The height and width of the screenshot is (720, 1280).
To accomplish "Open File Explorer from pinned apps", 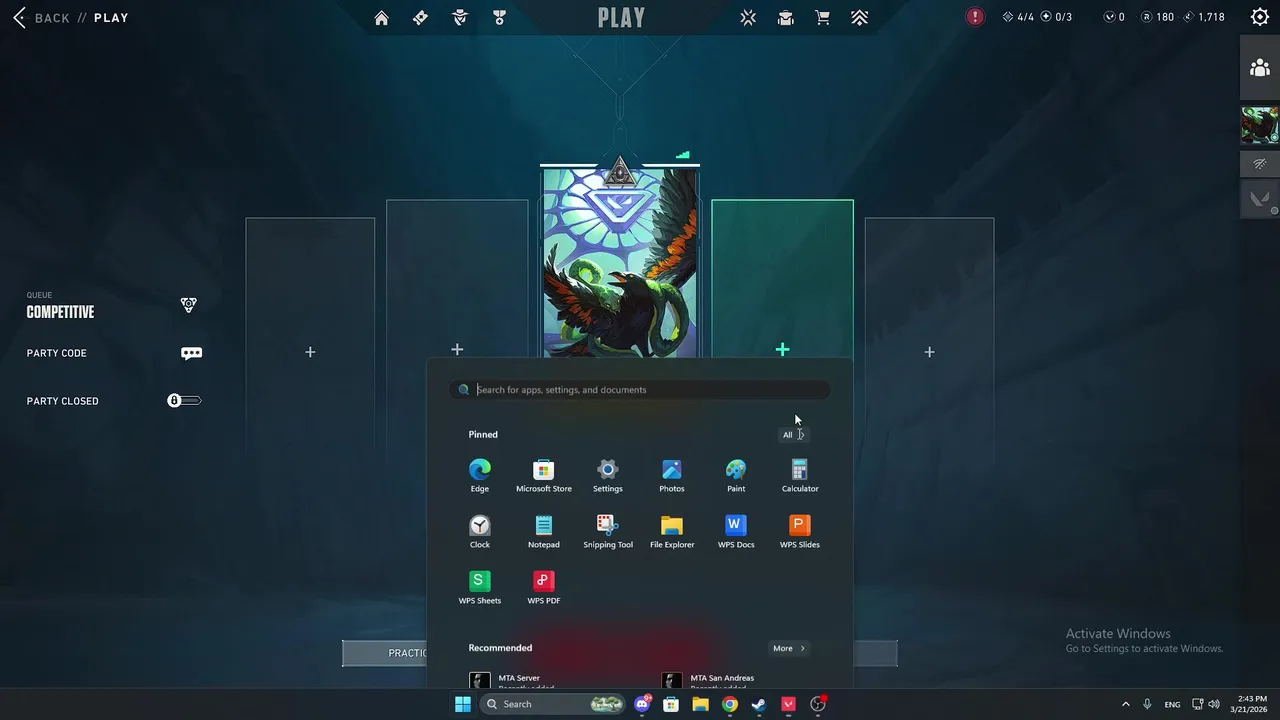I will 672,531.
